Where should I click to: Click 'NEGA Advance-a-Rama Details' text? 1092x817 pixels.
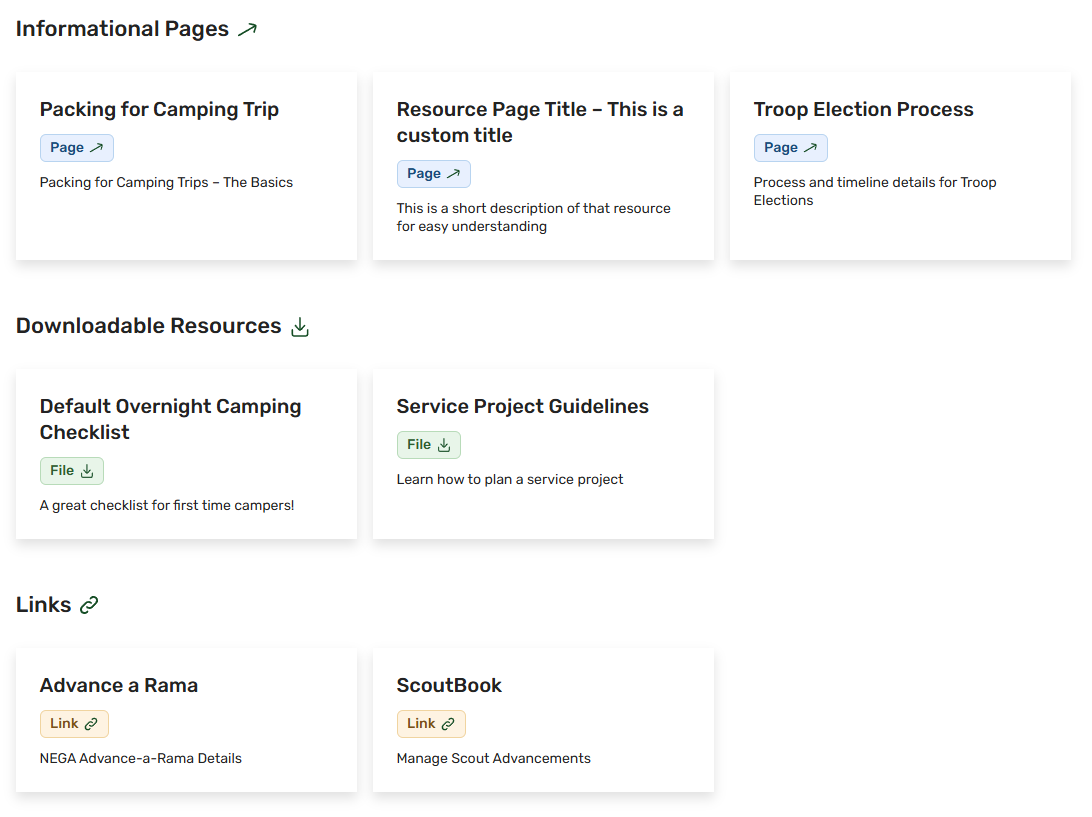(141, 758)
